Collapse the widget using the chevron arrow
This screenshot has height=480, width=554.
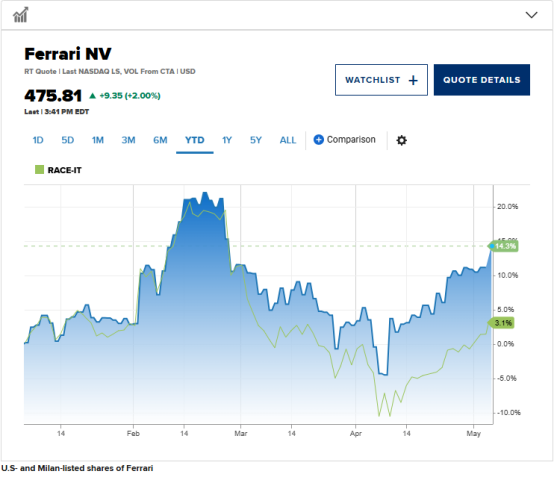[531, 15]
